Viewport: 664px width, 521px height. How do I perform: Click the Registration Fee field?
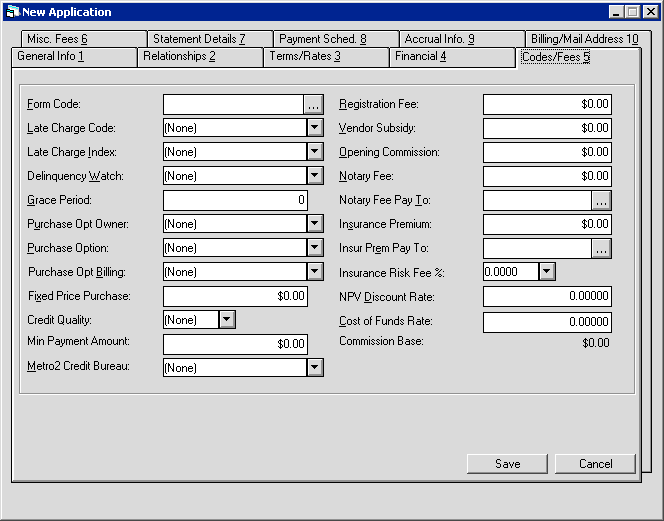tap(547, 104)
